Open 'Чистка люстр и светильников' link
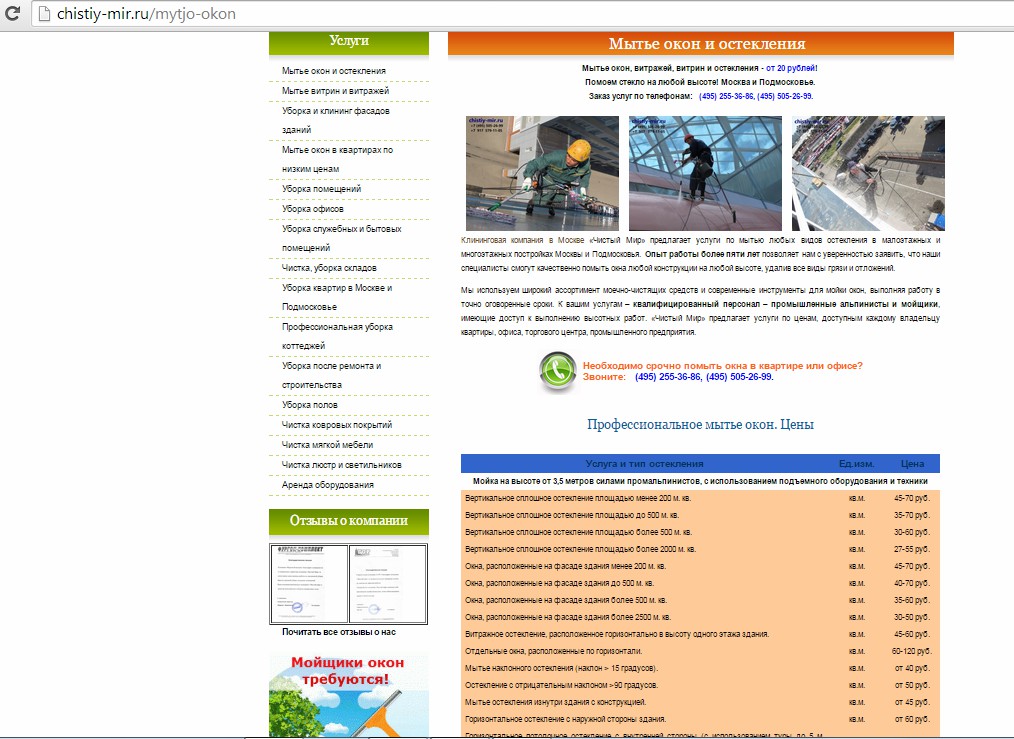This screenshot has height=739, width=1014. (341, 465)
